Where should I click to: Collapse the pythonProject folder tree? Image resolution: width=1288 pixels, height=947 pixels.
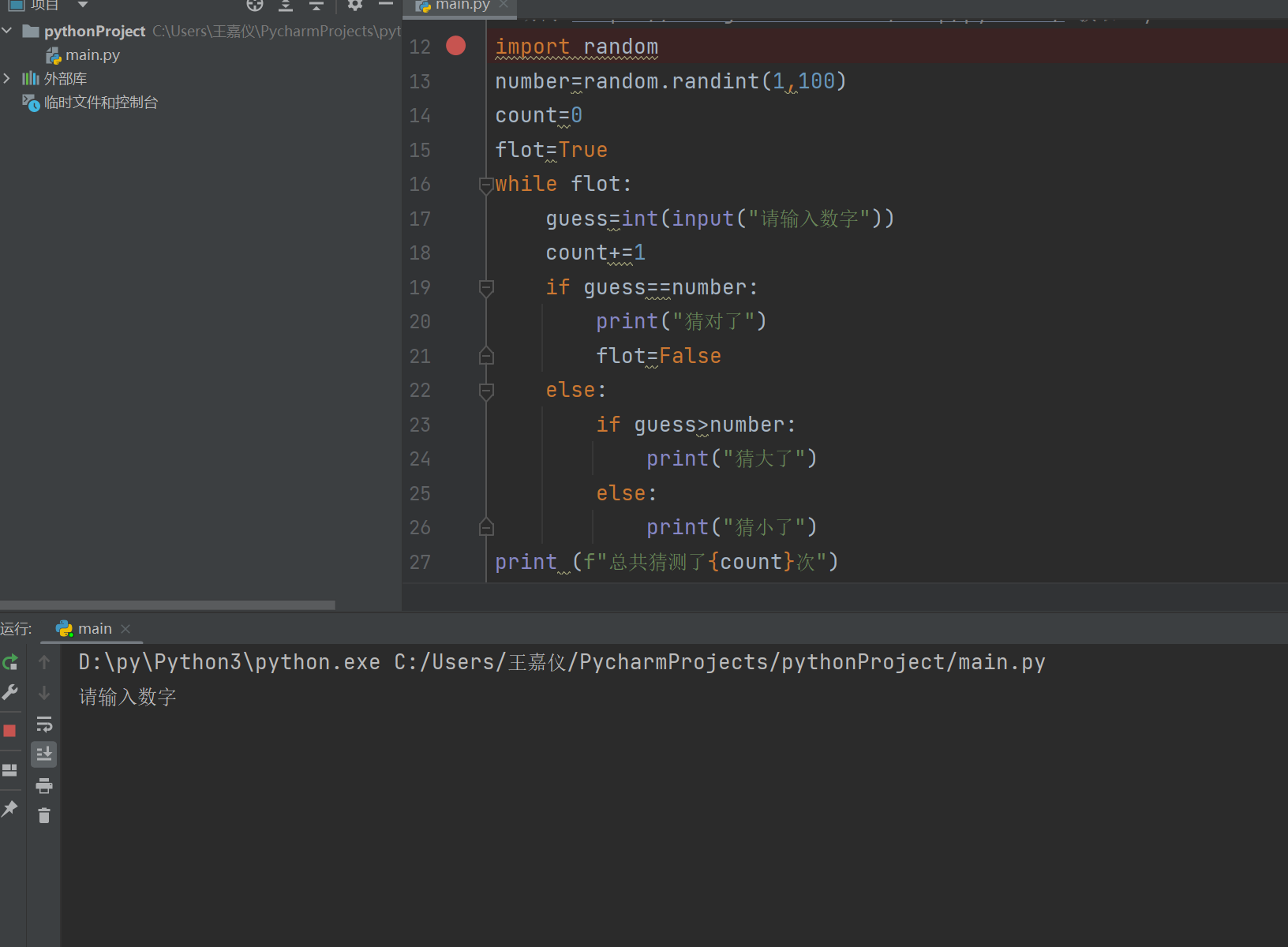click(7, 31)
